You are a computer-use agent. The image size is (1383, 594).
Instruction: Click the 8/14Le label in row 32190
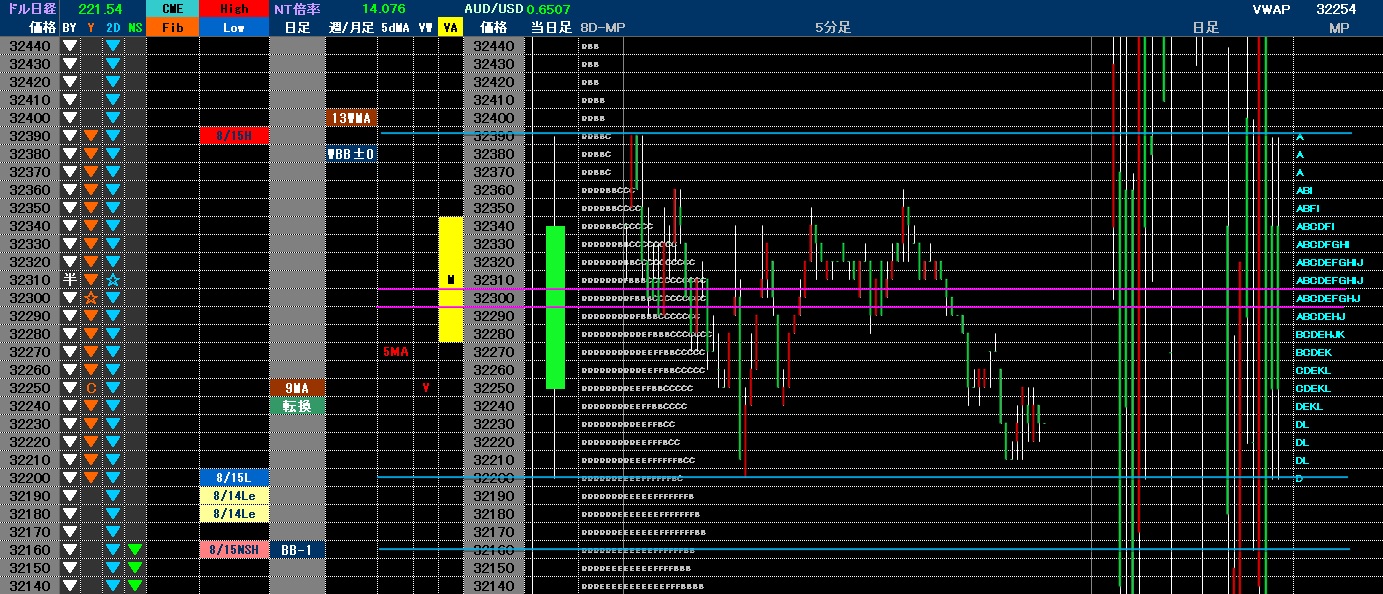tap(234, 496)
